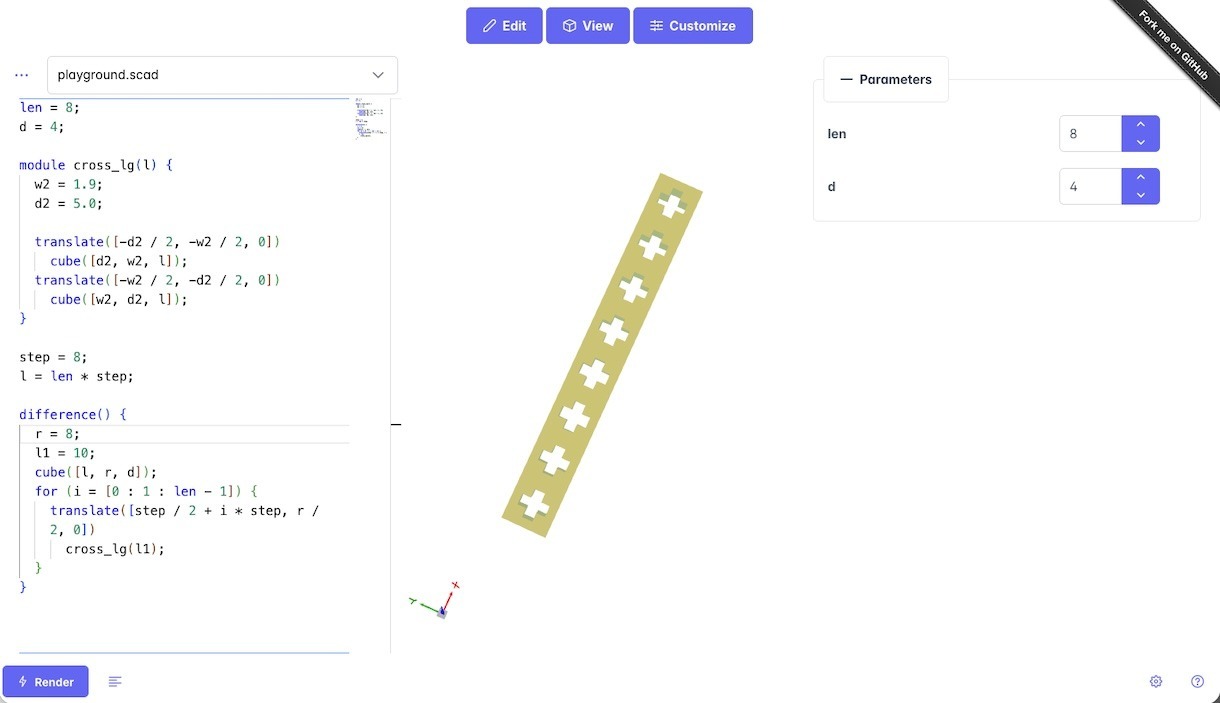The height and width of the screenshot is (703, 1220).
Task: Switch to the Edit tab
Action: 504,26
